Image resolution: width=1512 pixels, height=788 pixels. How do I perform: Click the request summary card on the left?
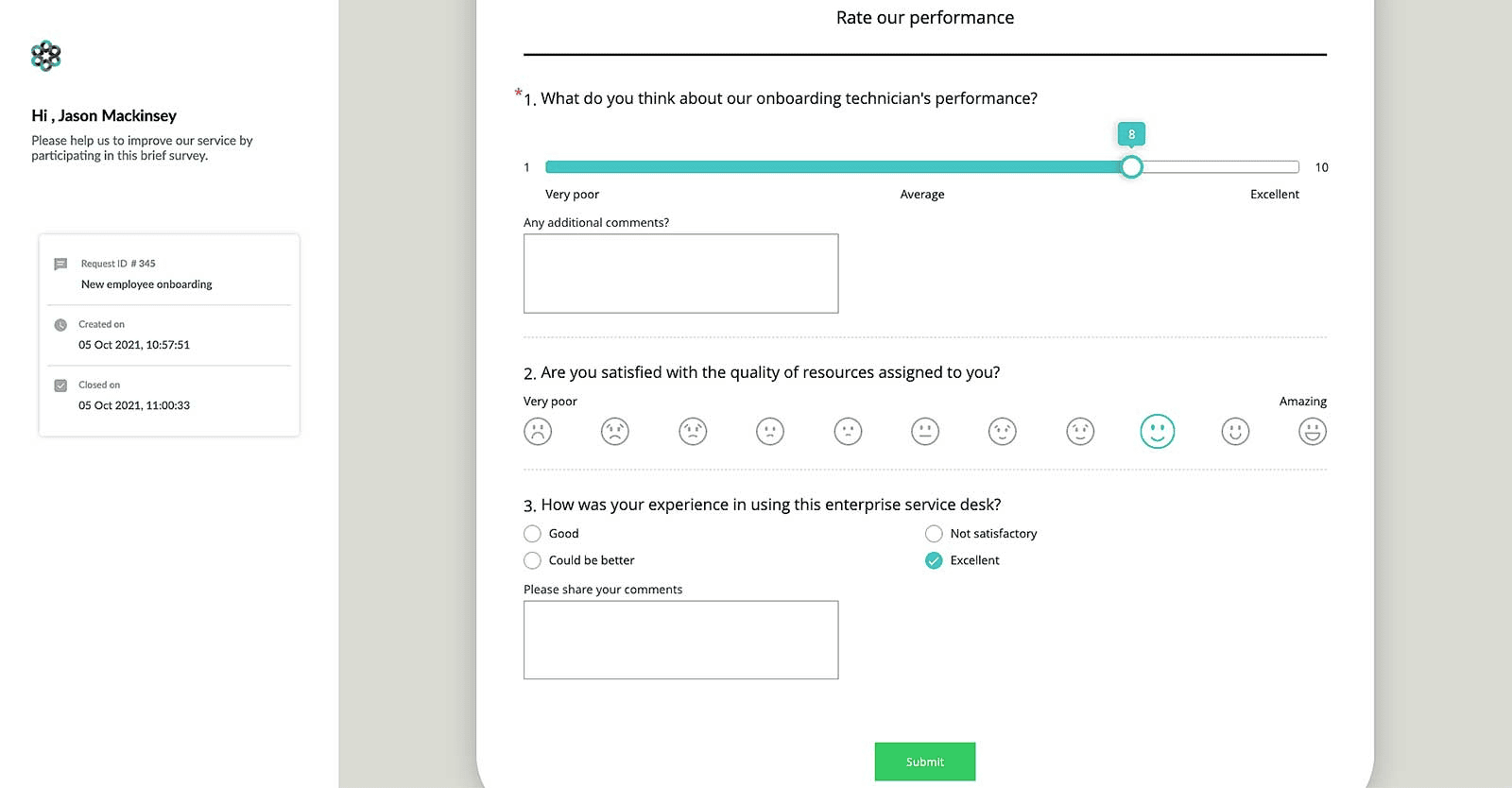coord(168,334)
